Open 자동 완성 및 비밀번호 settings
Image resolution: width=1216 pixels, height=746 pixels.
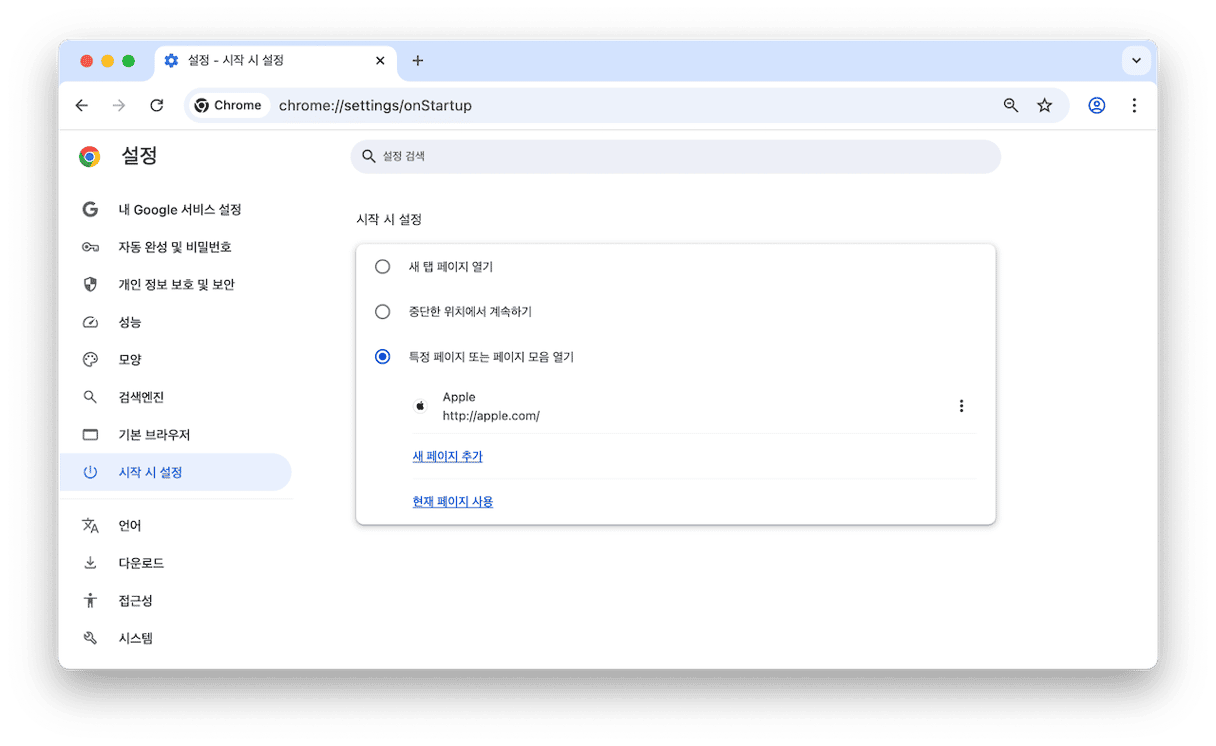[x=175, y=247]
